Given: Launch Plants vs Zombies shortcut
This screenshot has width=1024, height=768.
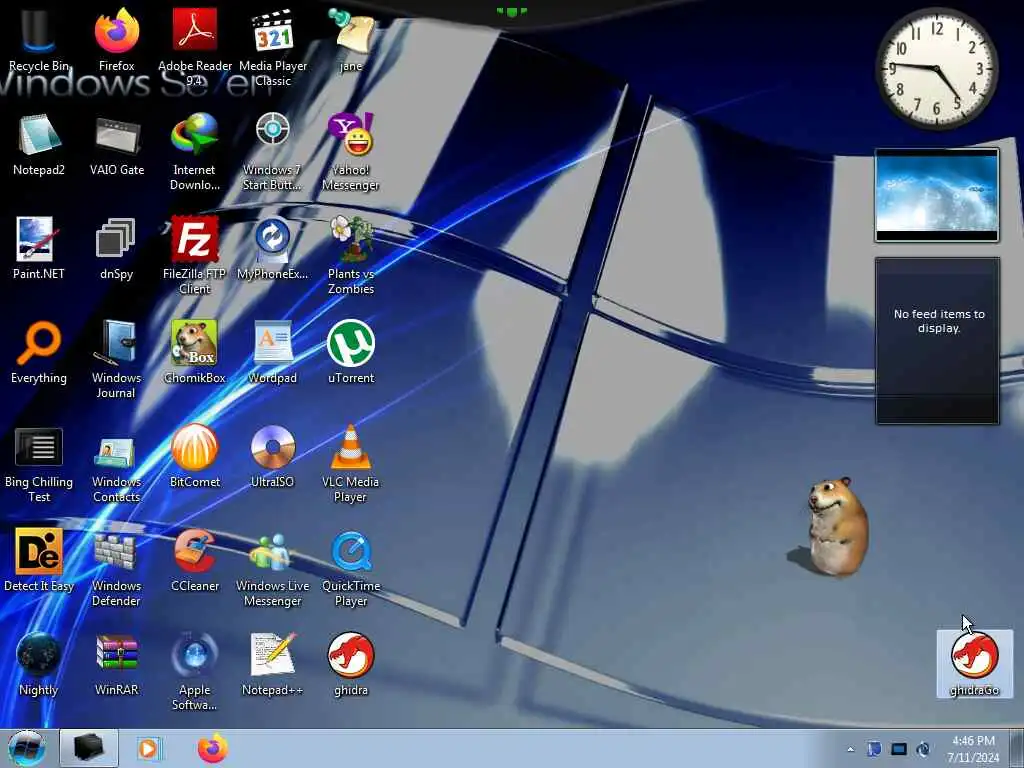Looking at the screenshot, I should coord(351,255).
